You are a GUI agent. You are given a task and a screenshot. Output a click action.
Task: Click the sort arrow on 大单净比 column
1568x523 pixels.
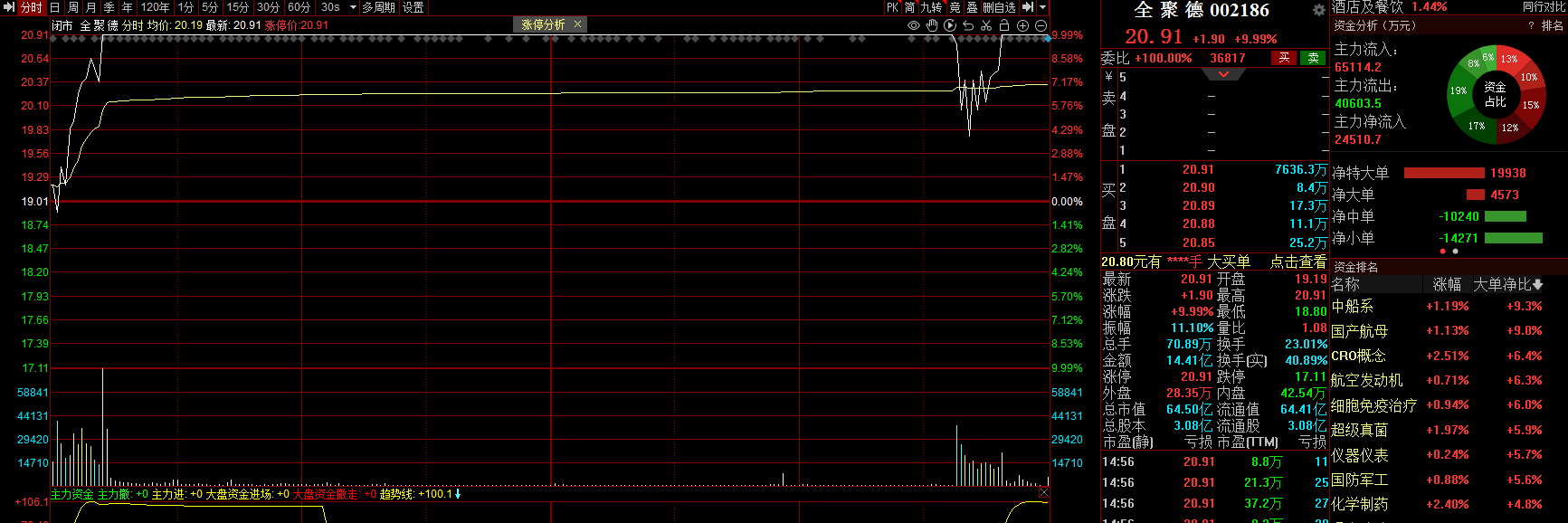pos(1537,284)
